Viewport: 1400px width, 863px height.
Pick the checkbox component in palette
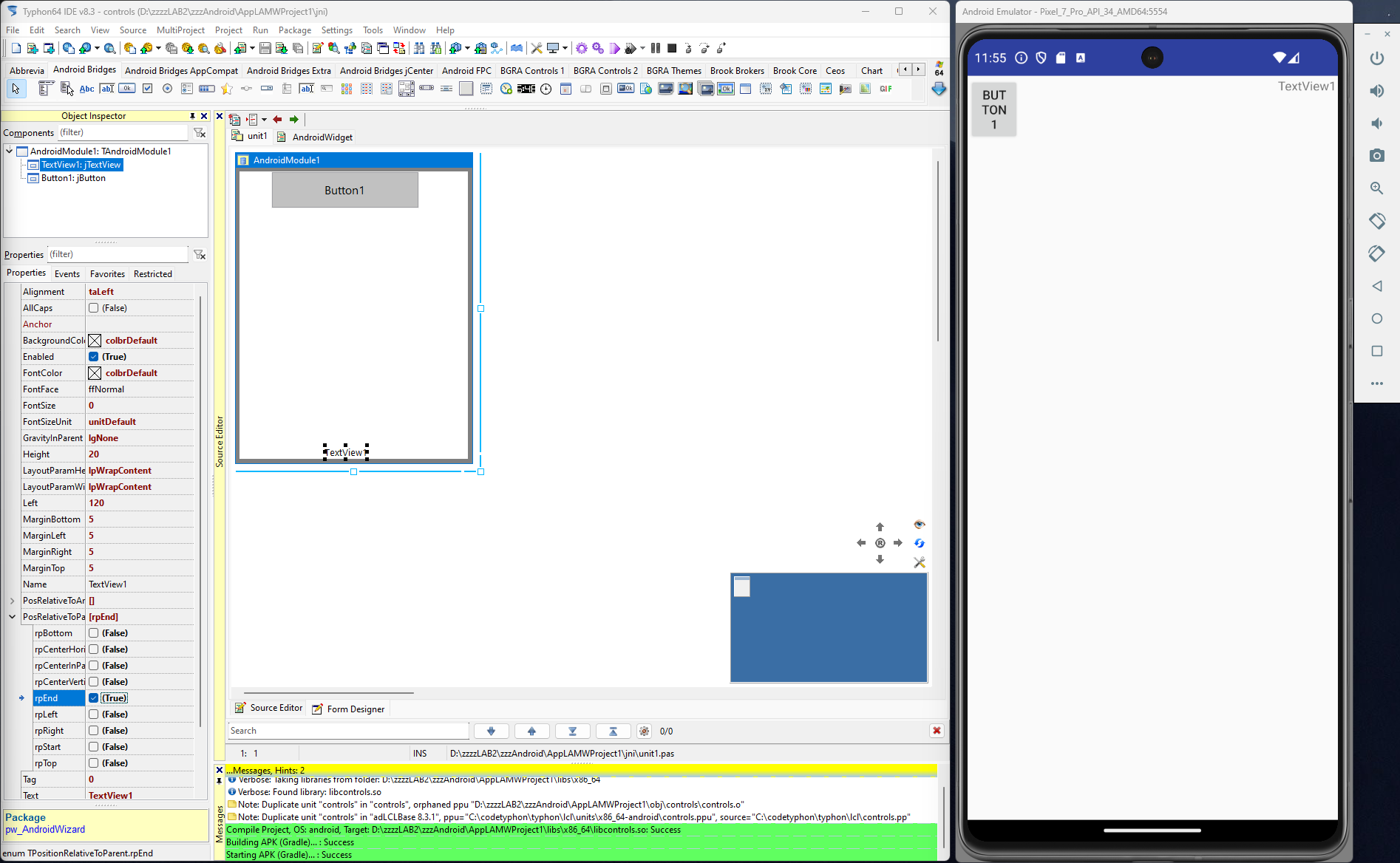[x=147, y=89]
